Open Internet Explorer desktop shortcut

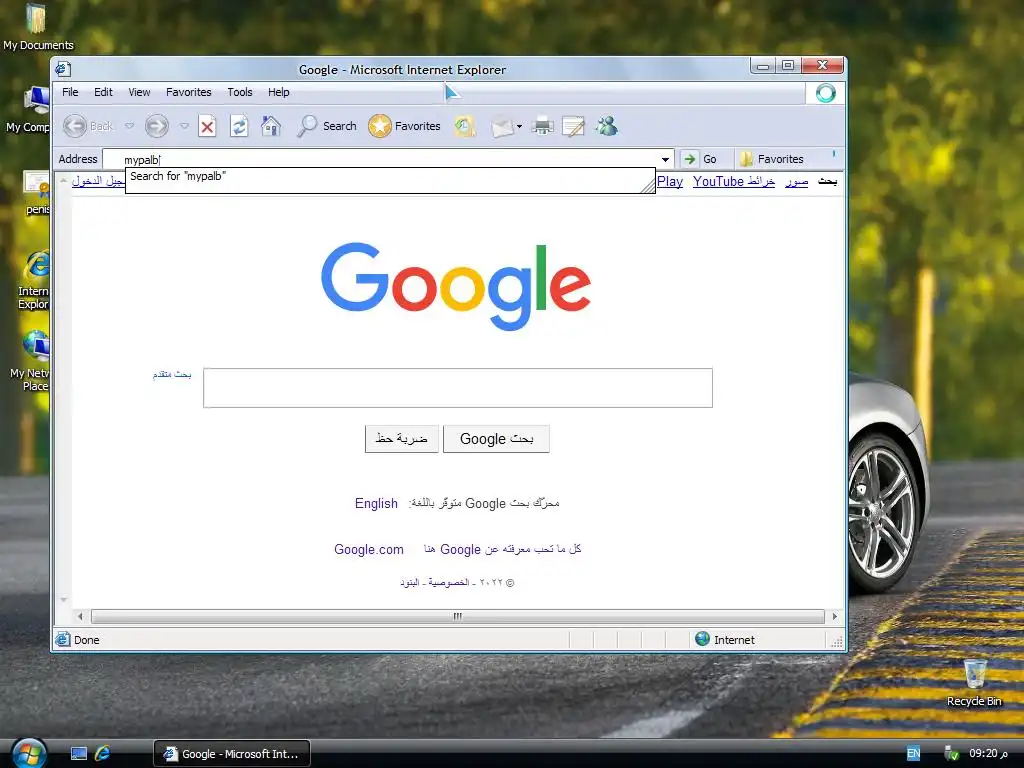click(34, 280)
